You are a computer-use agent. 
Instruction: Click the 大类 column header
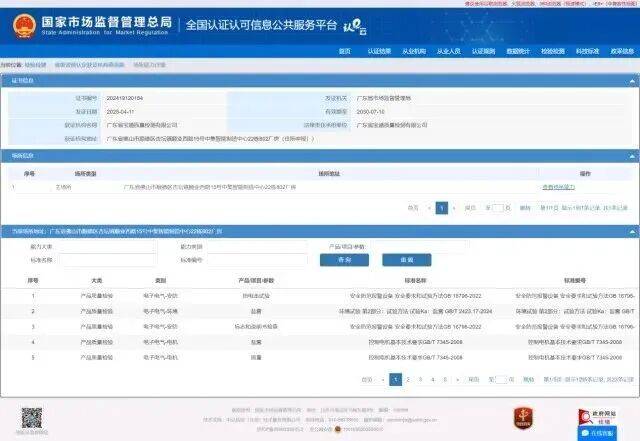pos(97,281)
